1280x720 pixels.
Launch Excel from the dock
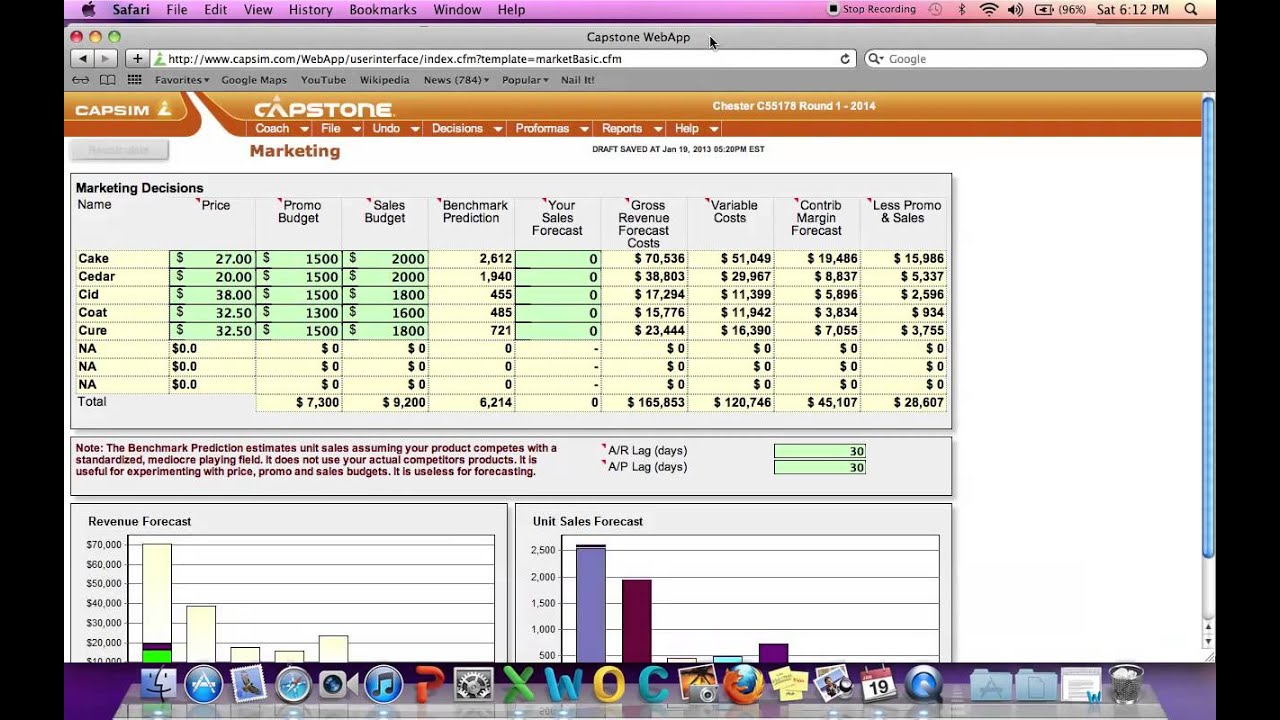coord(519,685)
